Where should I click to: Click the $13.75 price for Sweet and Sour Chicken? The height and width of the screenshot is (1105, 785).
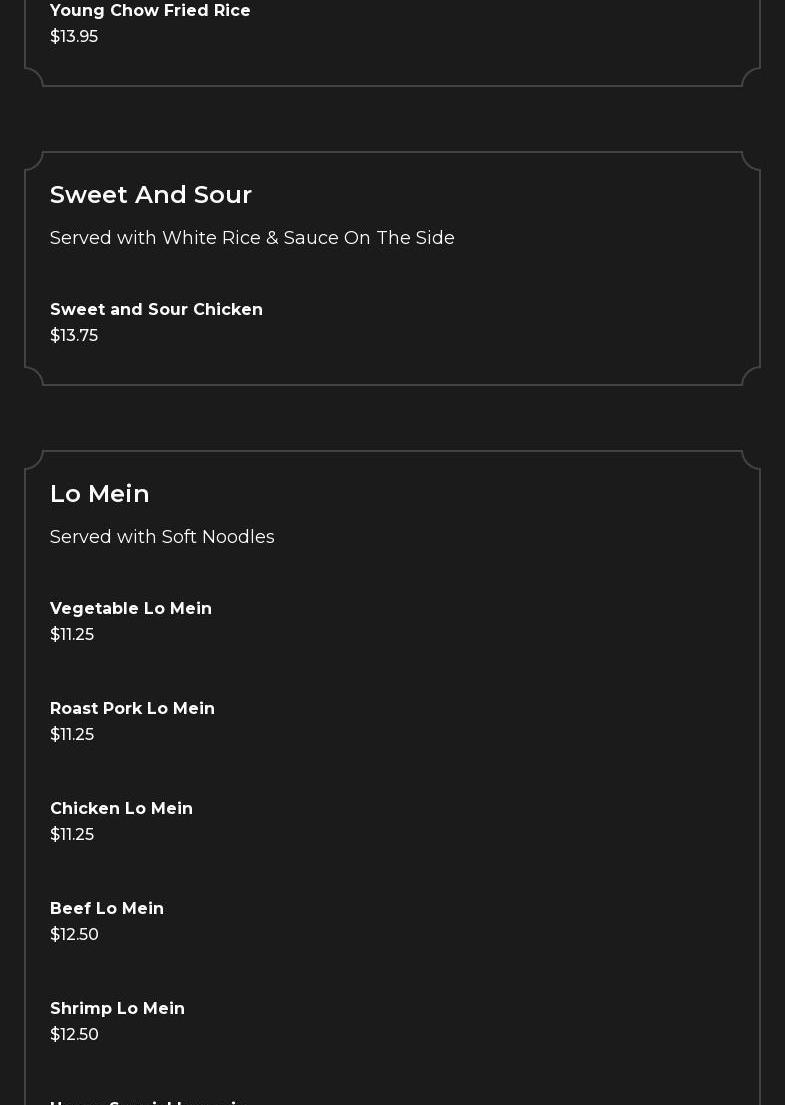tap(74, 336)
